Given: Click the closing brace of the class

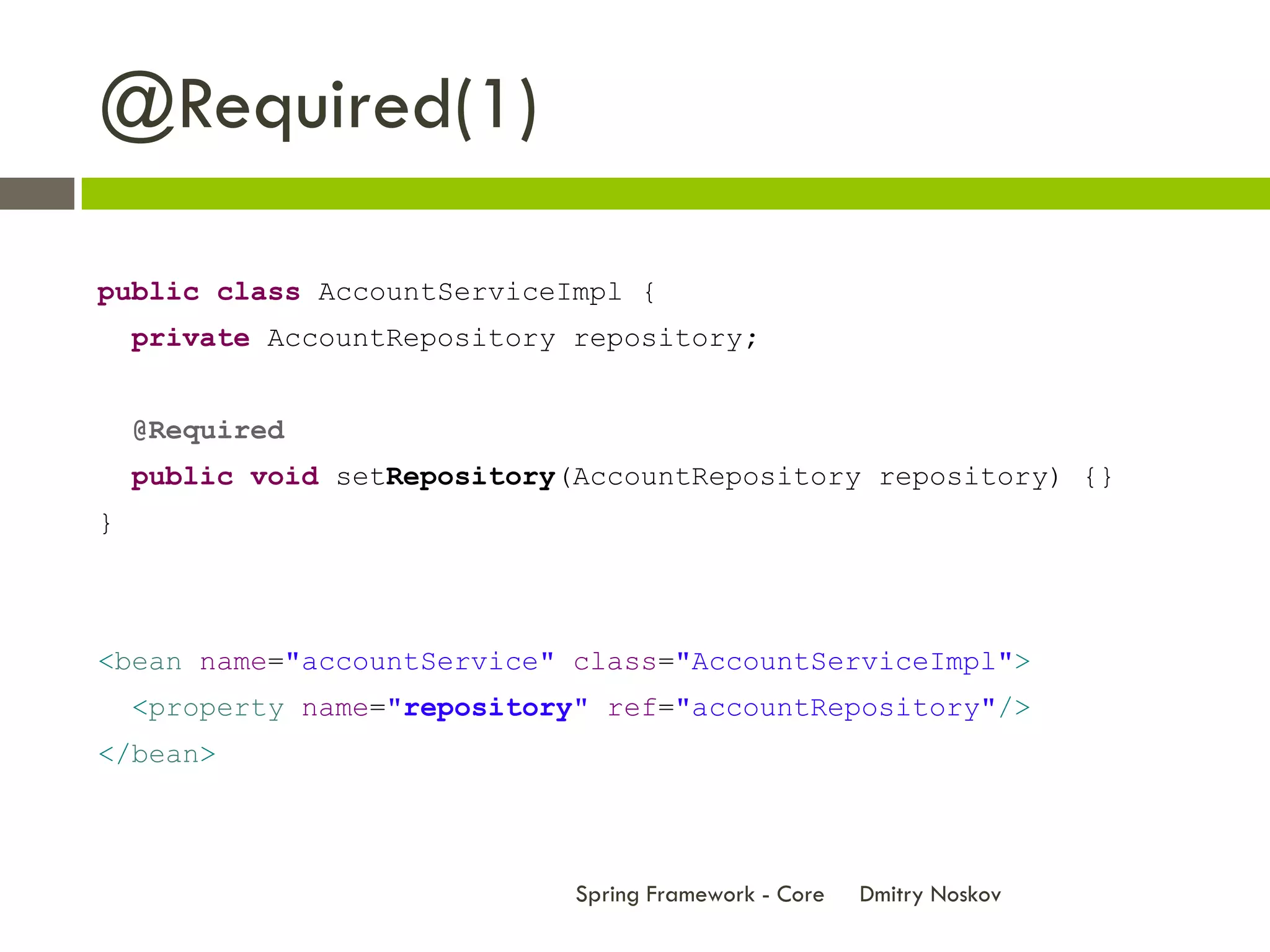Looking at the screenshot, I should [106, 523].
